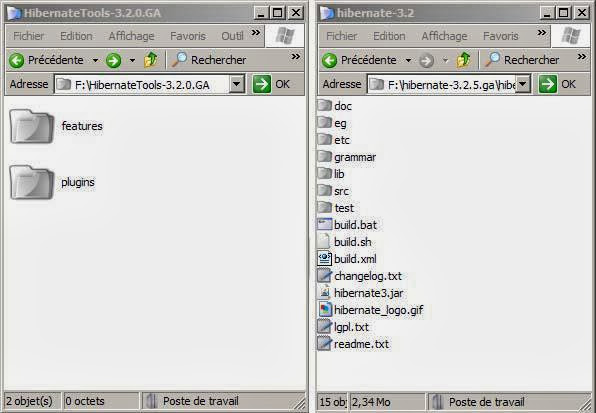Open the Edition menu in hibernate-3.2 window
The height and width of the screenshot is (413, 596).
pos(389,36)
